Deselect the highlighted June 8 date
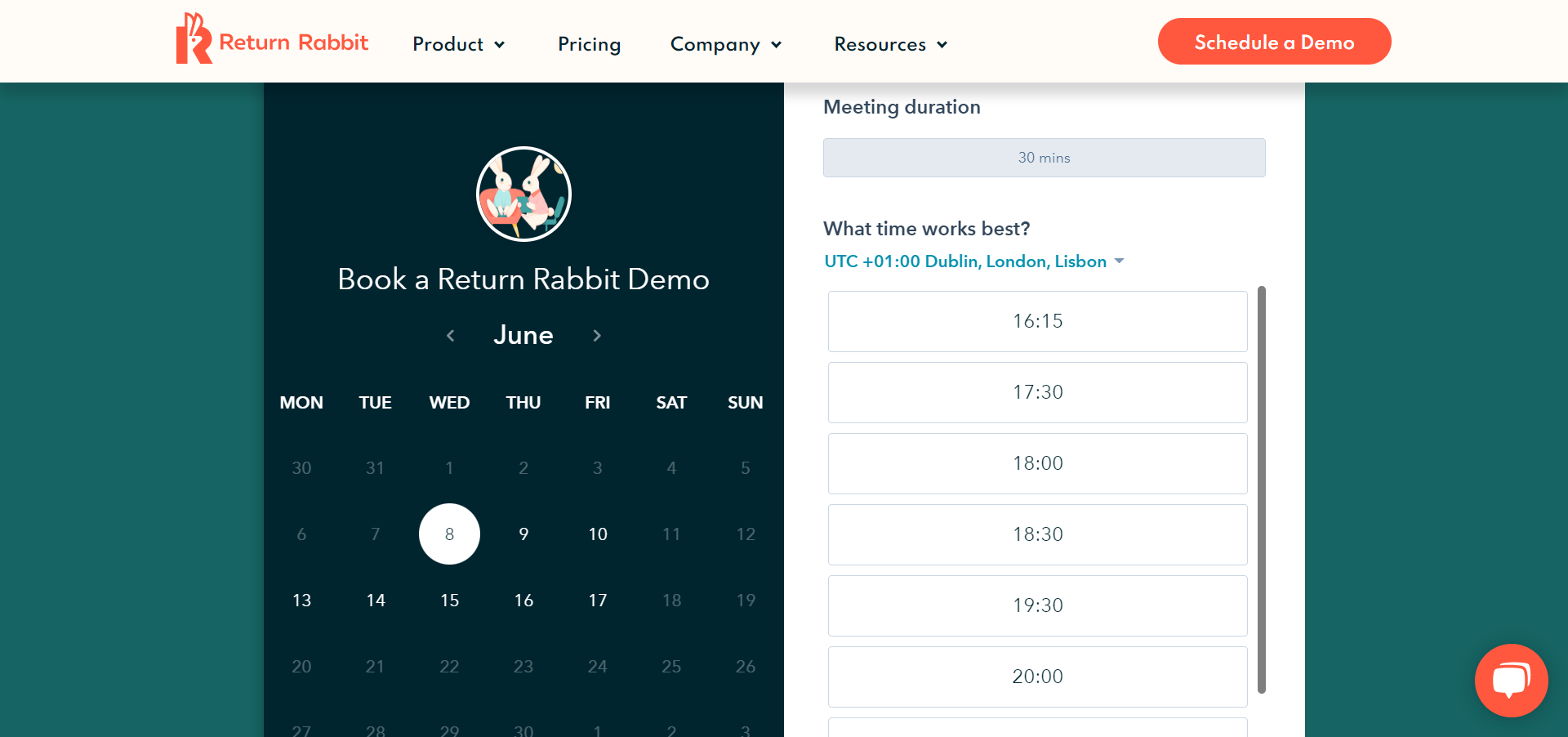 coord(449,534)
